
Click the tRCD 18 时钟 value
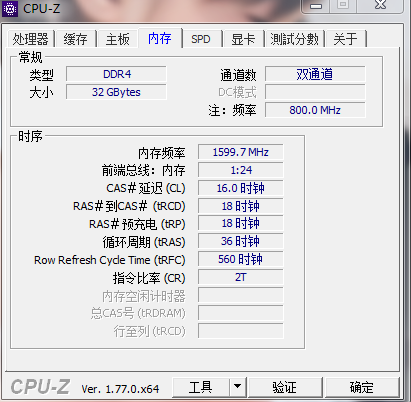point(241,206)
